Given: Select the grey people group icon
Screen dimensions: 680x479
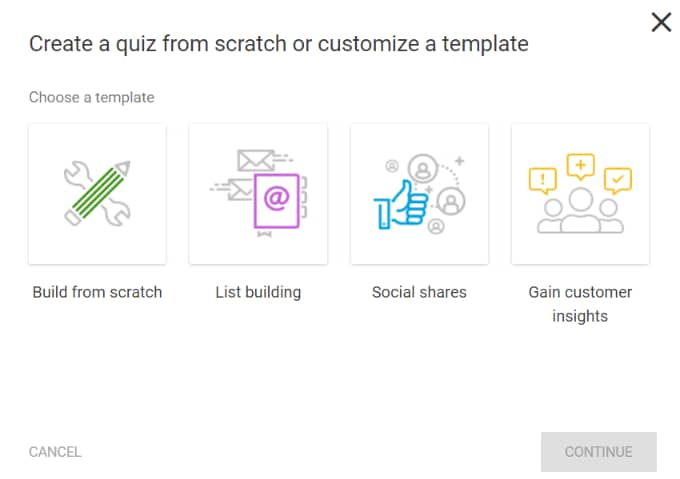Looking at the screenshot, I should pos(580,211).
